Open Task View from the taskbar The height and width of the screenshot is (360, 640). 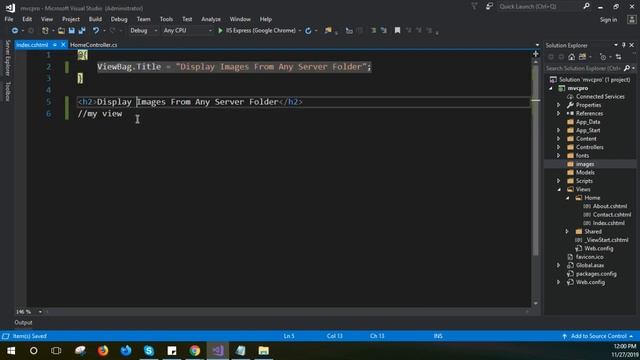click(x=56, y=351)
